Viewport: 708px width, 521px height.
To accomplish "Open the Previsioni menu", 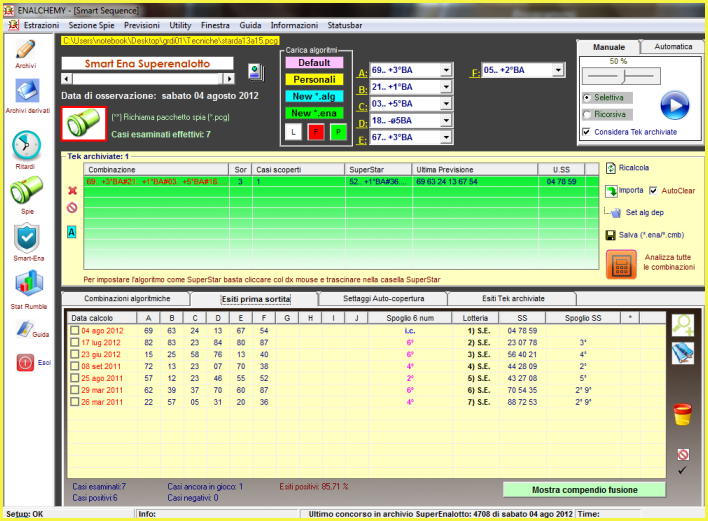I will [142, 25].
